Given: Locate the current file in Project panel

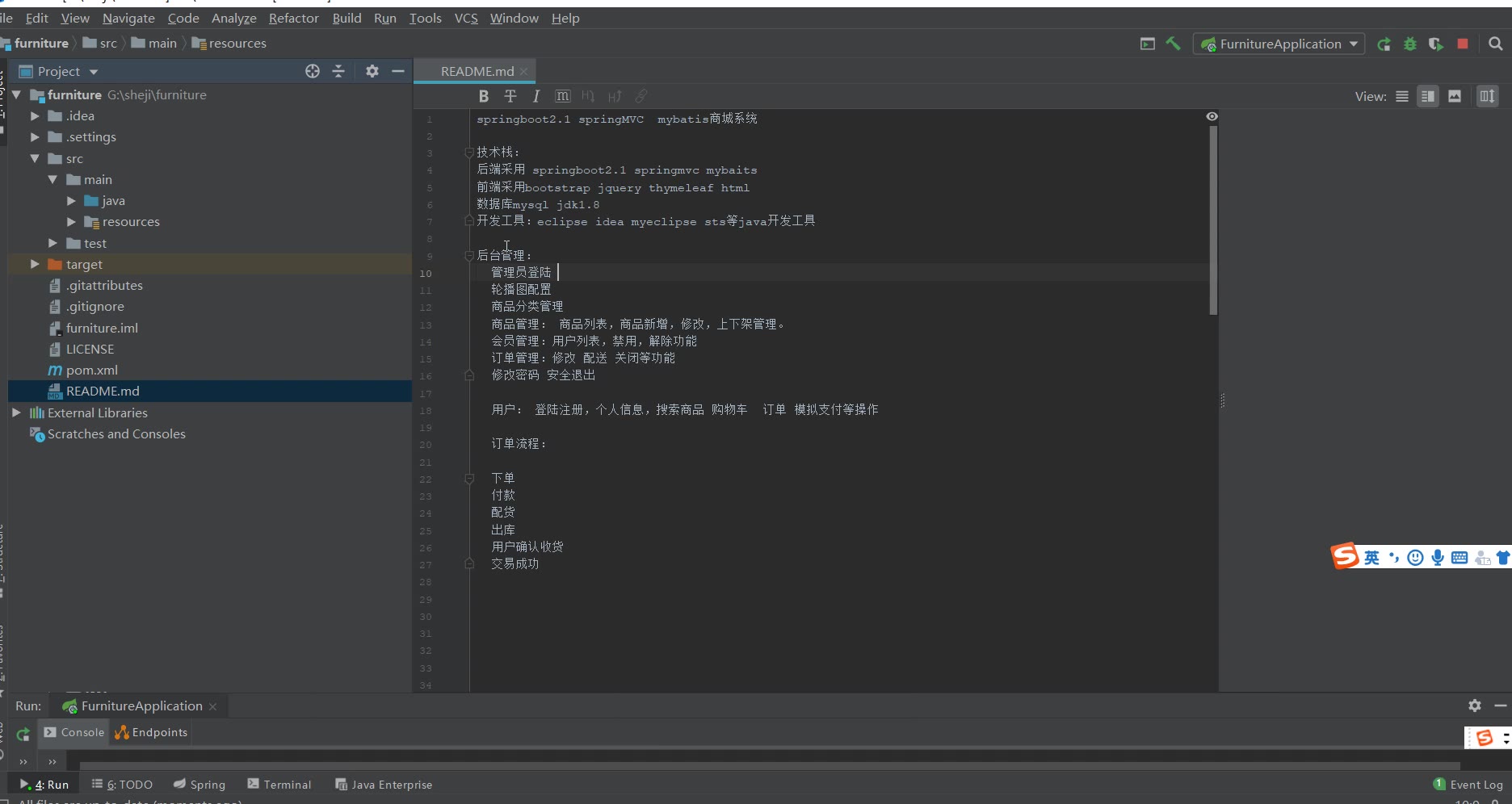Looking at the screenshot, I should click(x=313, y=71).
